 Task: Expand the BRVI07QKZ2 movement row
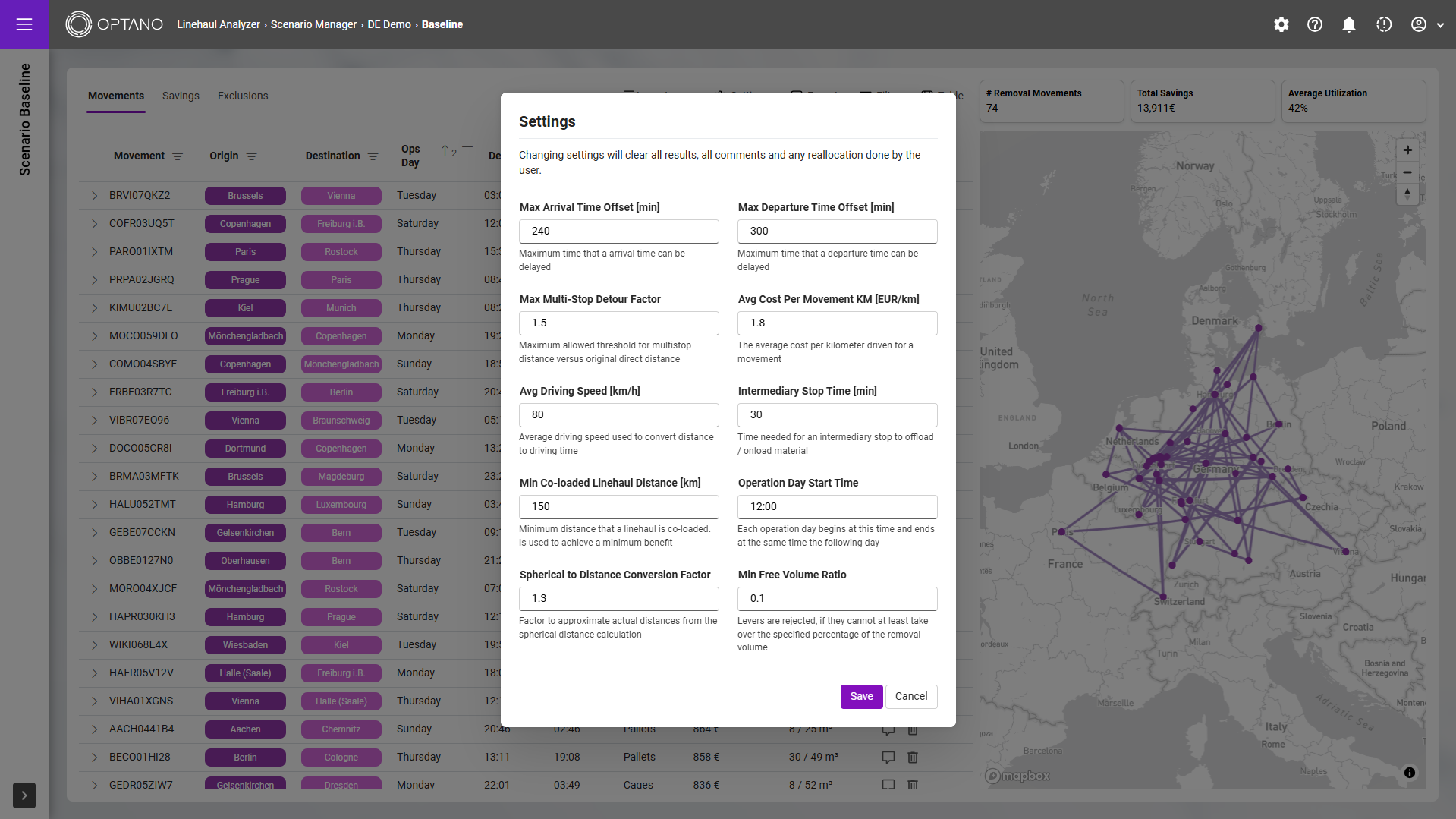94,196
